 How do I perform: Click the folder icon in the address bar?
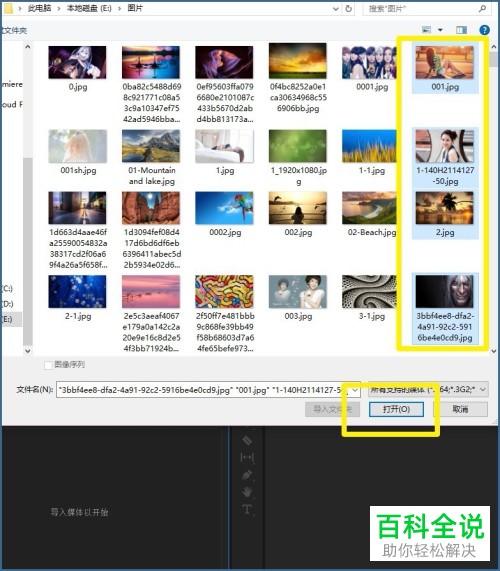tap(8, 8)
